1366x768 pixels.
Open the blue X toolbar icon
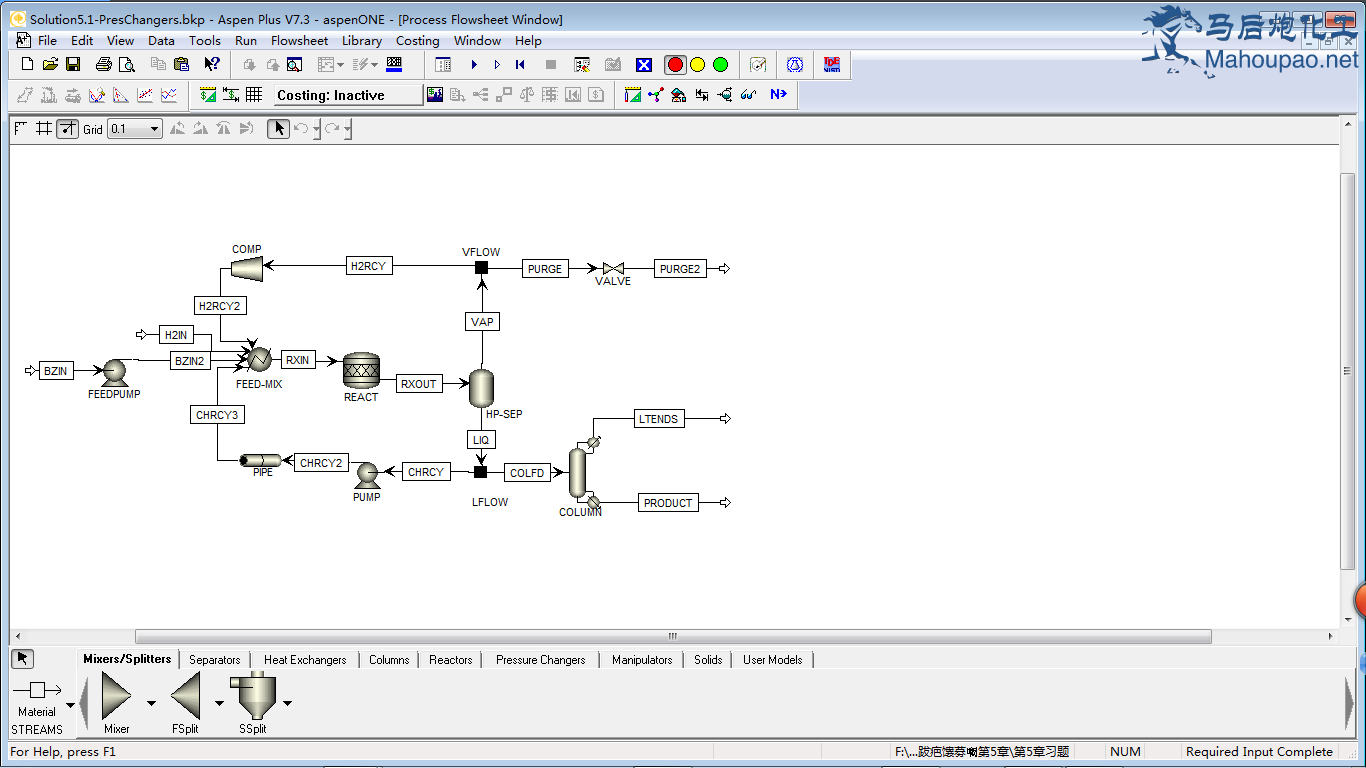click(644, 65)
